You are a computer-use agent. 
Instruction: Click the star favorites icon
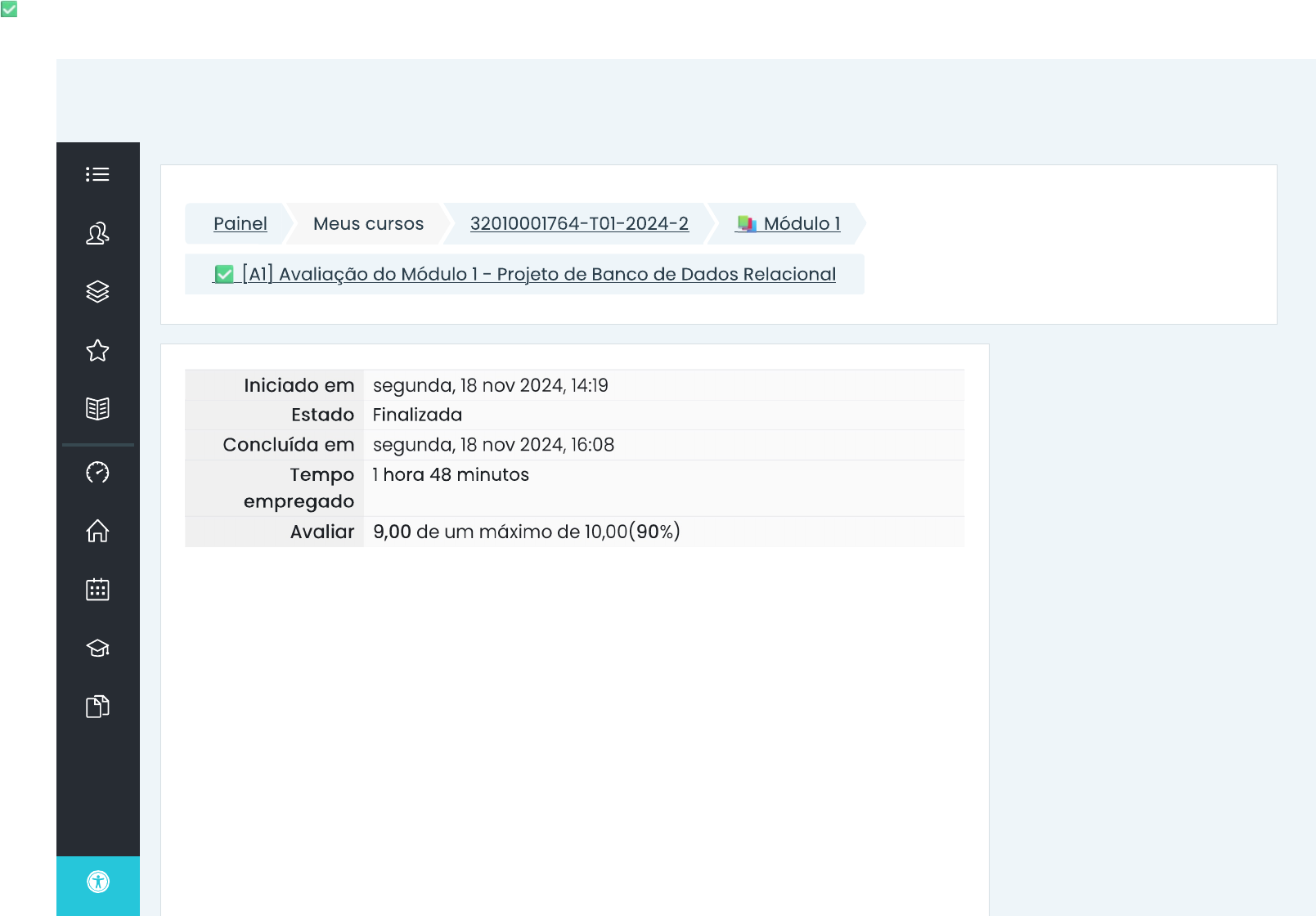[97, 351]
